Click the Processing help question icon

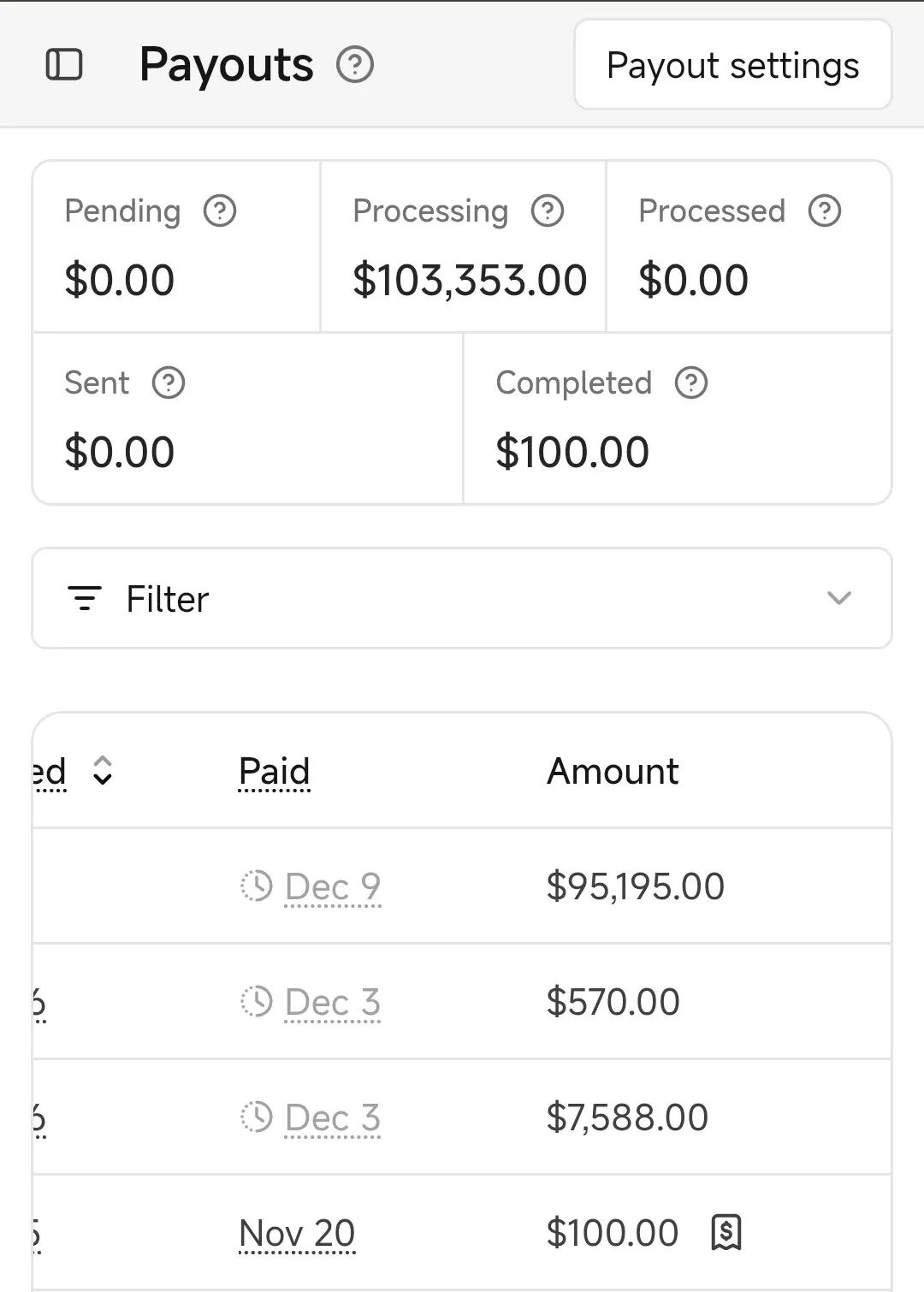[x=548, y=210]
